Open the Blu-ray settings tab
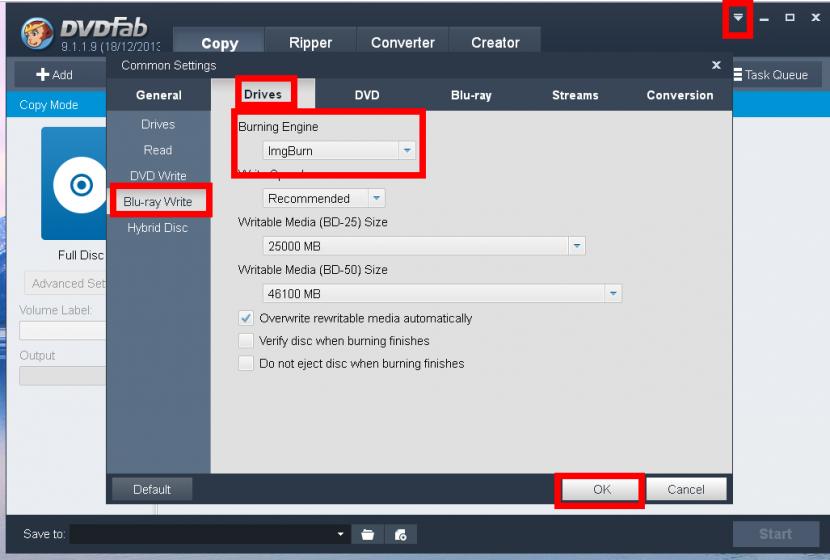Image resolution: width=830 pixels, height=560 pixels. [x=471, y=95]
